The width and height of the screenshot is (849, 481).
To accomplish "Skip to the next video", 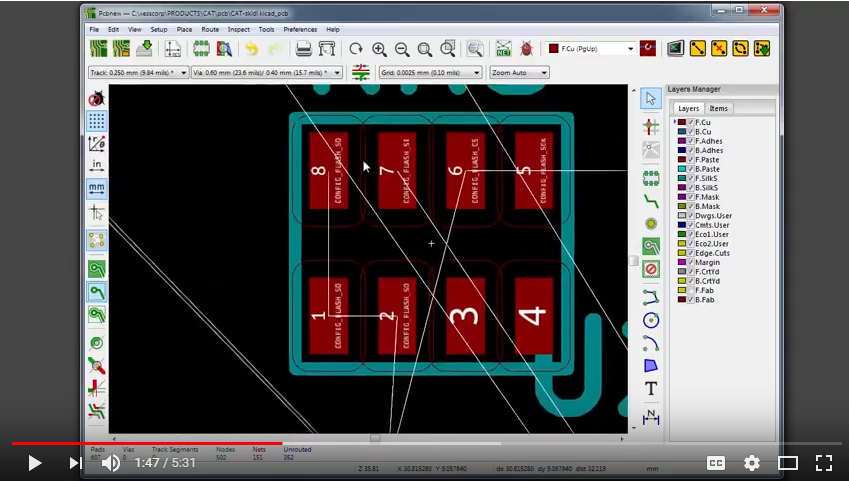I will click(x=75, y=463).
